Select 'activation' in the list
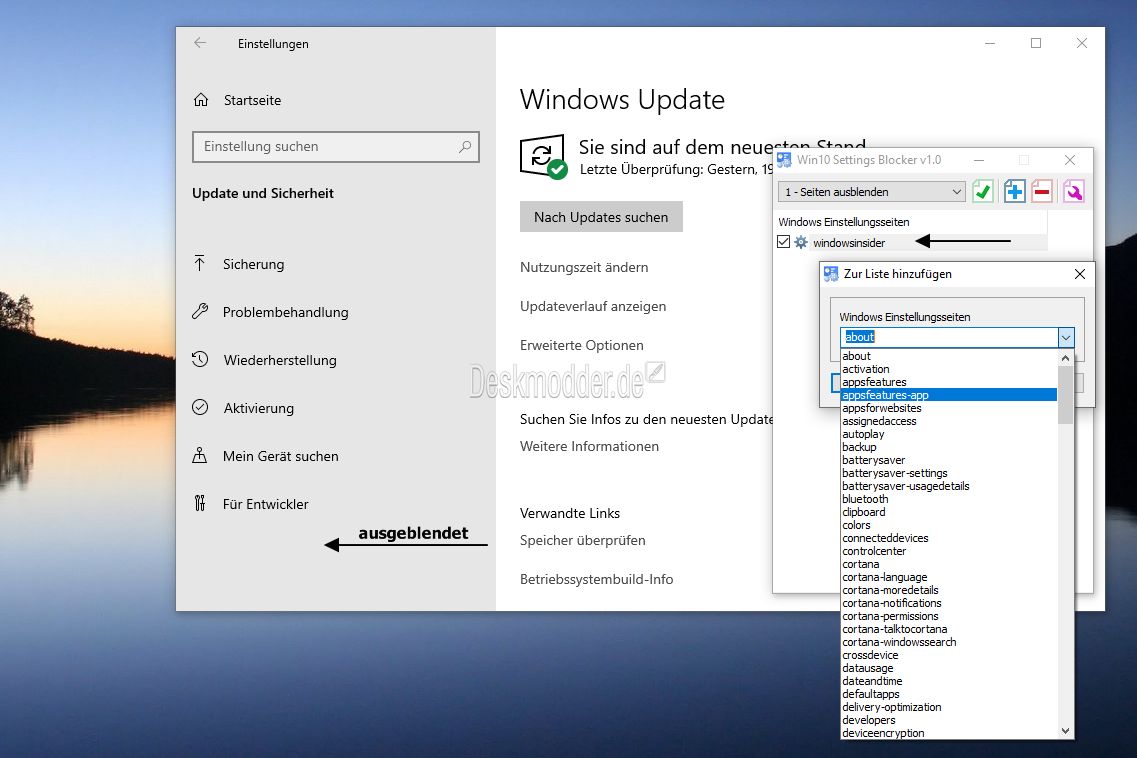The height and width of the screenshot is (758, 1137). tap(948, 369)
